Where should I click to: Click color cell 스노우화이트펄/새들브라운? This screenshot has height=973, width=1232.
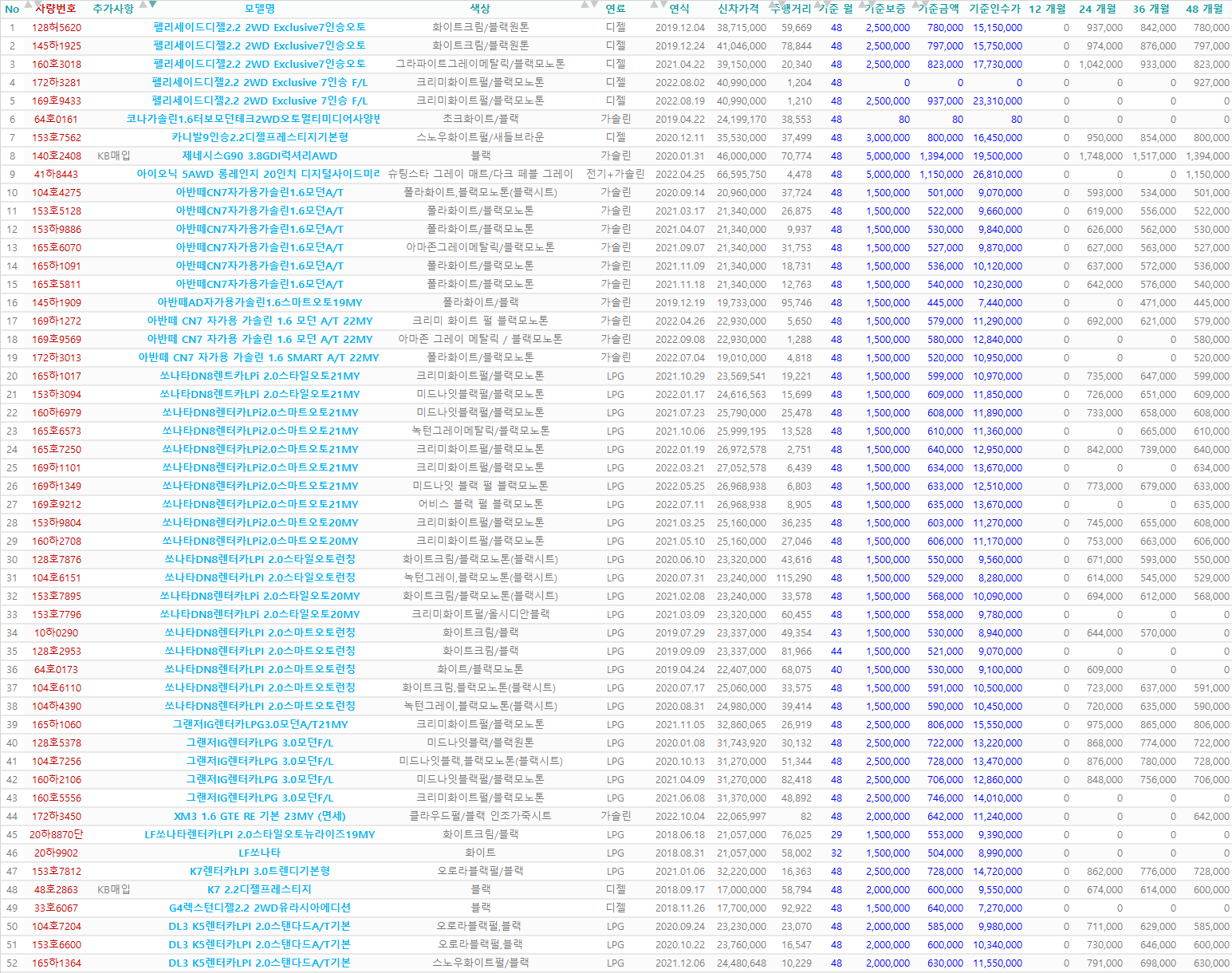(480, 137)
